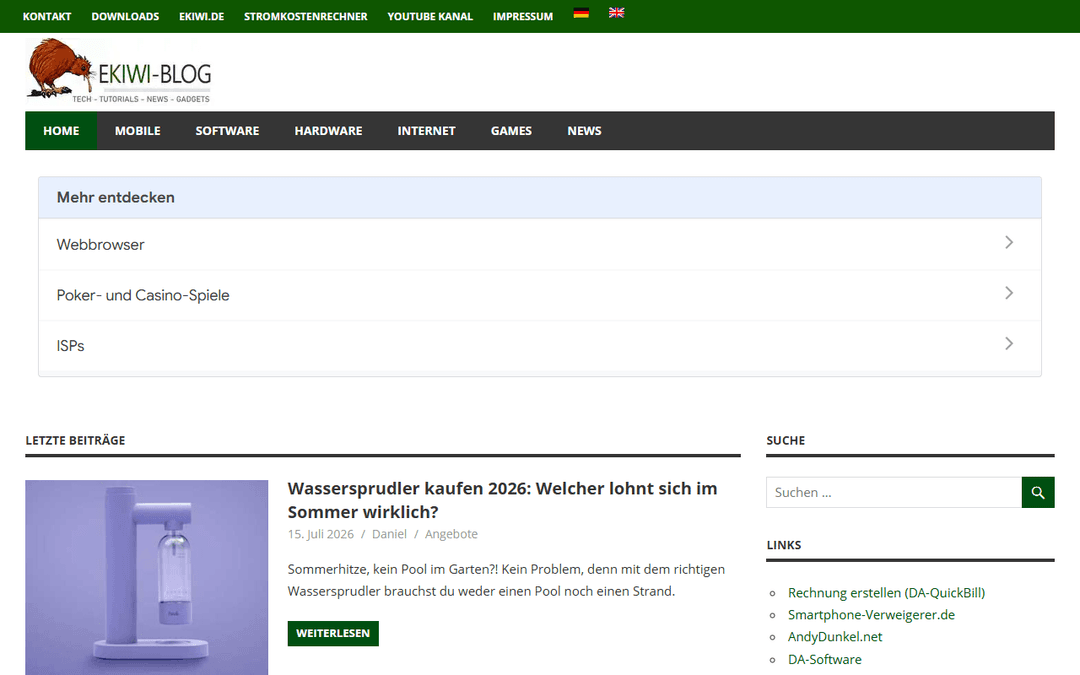Focus the Suchen search input field
Screen dimensions: 1080x675
(x=894, y=492)
